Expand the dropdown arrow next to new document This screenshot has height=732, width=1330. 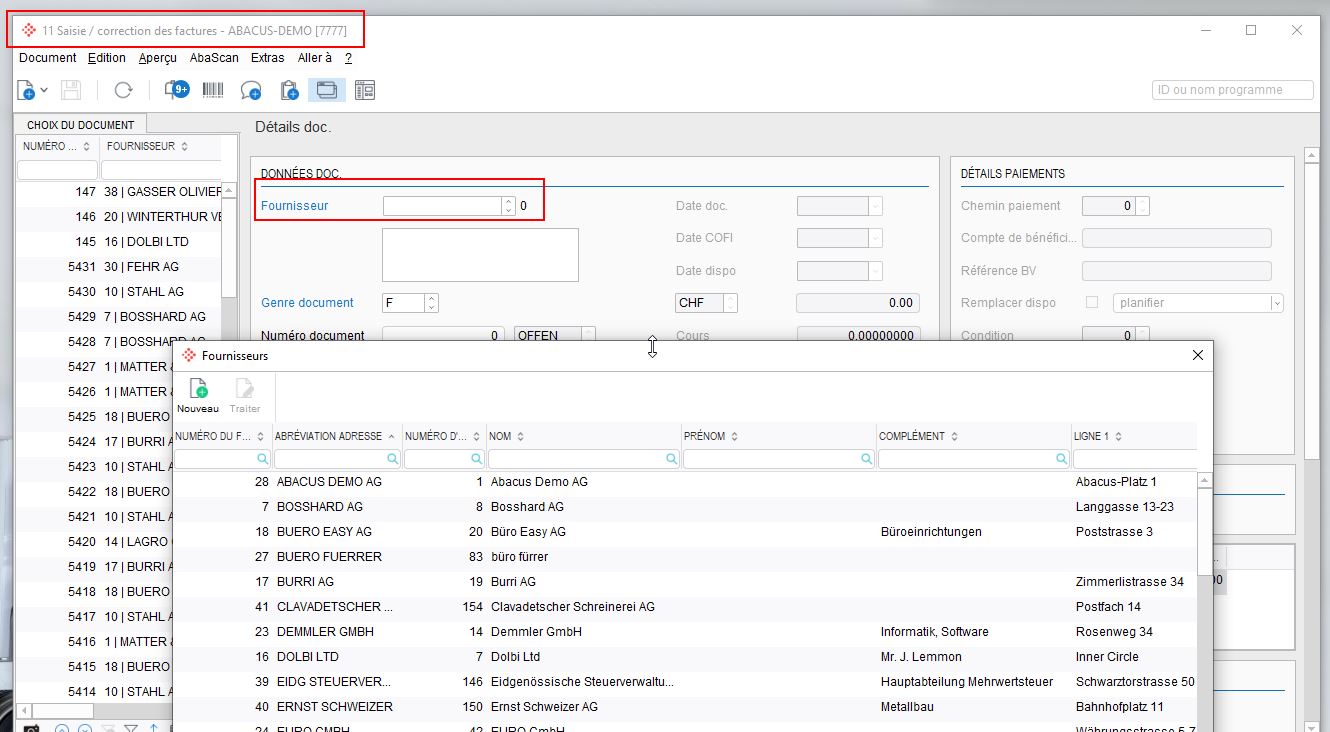[45, 91]
